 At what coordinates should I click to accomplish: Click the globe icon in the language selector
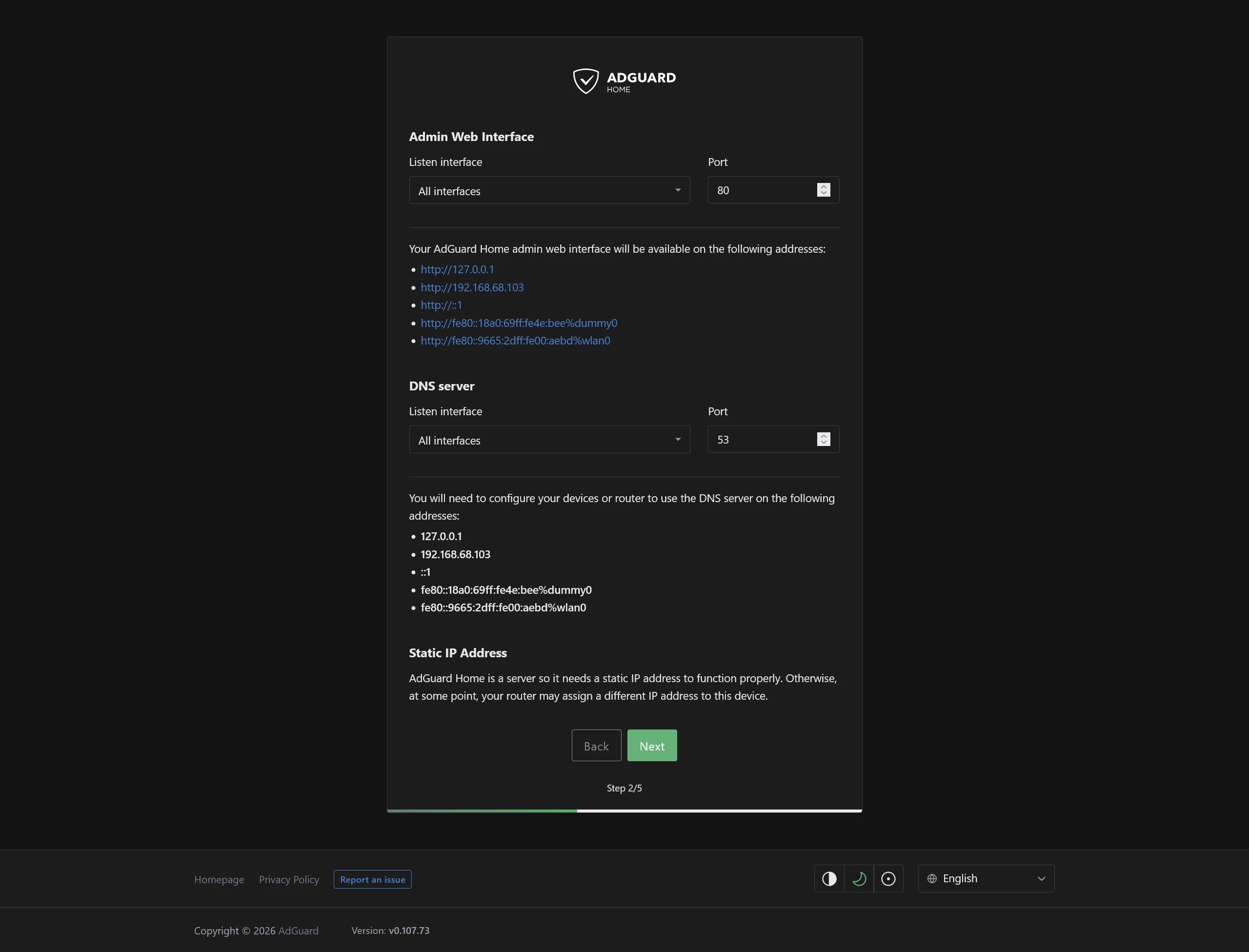(x=932, y=878)
